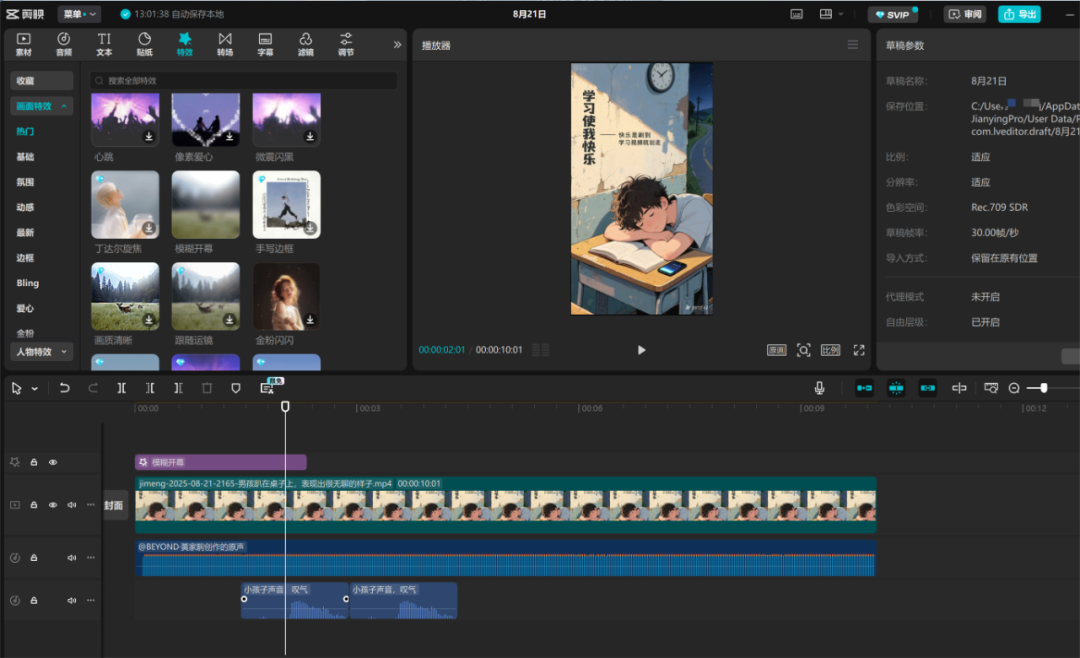Image resolution: width=1080 pixels, height=658 pixels.
Task: Expand more tabs with double-chevron
Action: [397, 45]
